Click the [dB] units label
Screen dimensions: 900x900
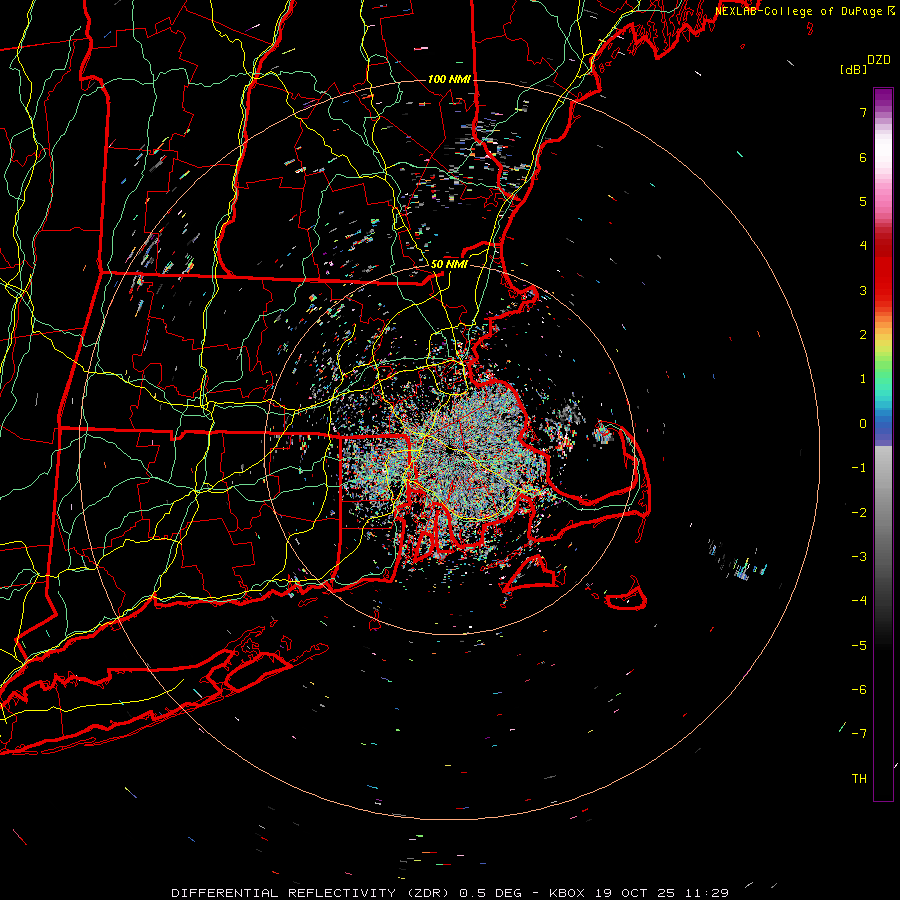point(853,70)
